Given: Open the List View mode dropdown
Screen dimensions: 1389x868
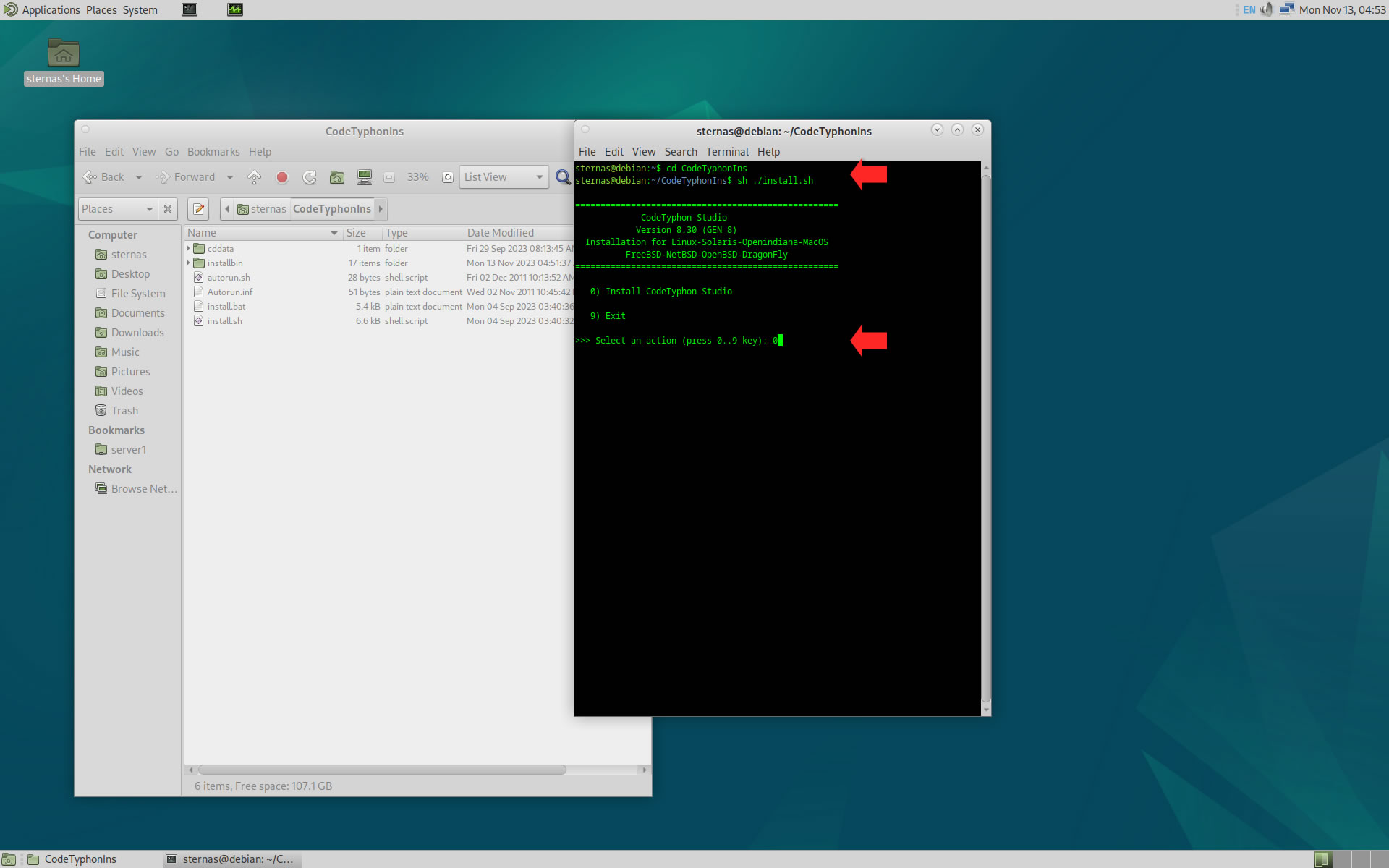Looking at the screenshot, I should [504, 177].
